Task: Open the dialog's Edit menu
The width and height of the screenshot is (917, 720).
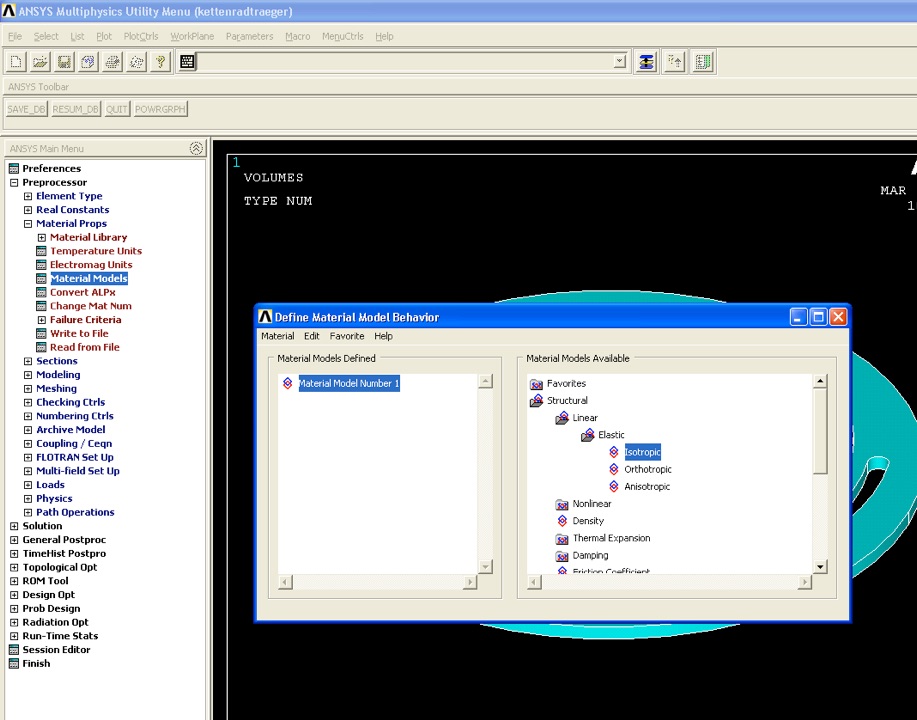Action: point(312,336)
